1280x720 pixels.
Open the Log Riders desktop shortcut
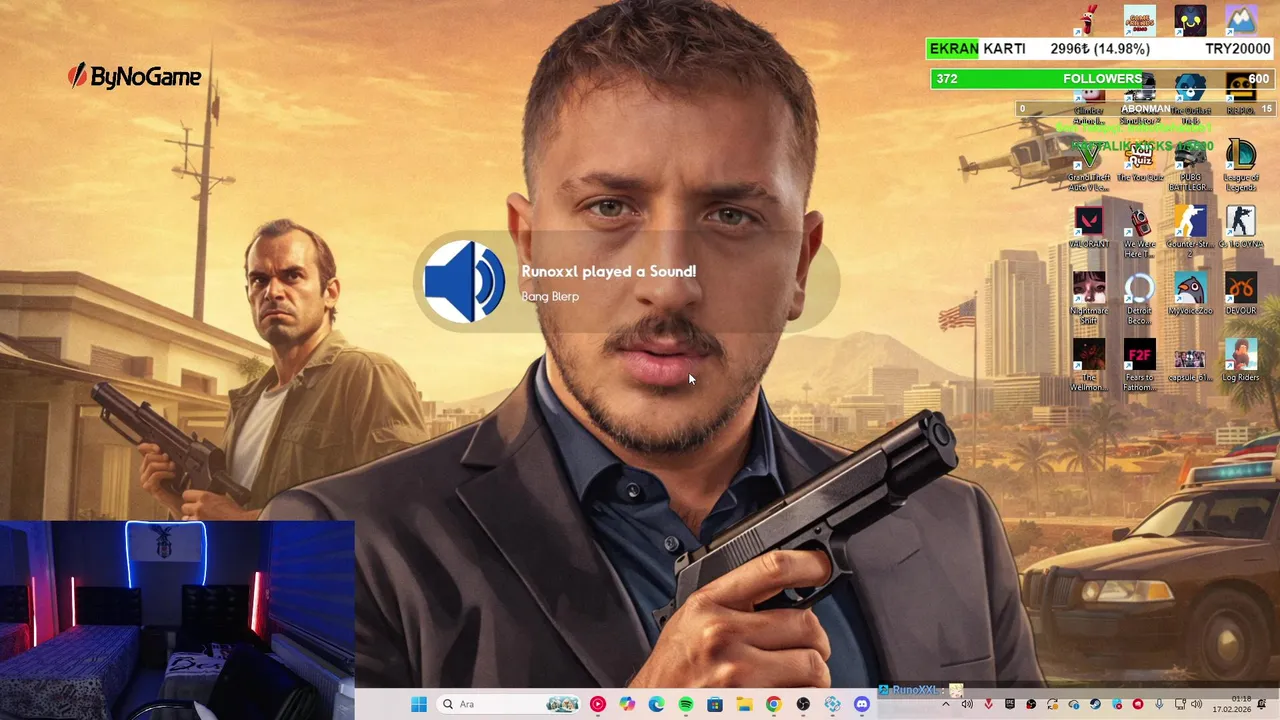tap(1241, 362)
